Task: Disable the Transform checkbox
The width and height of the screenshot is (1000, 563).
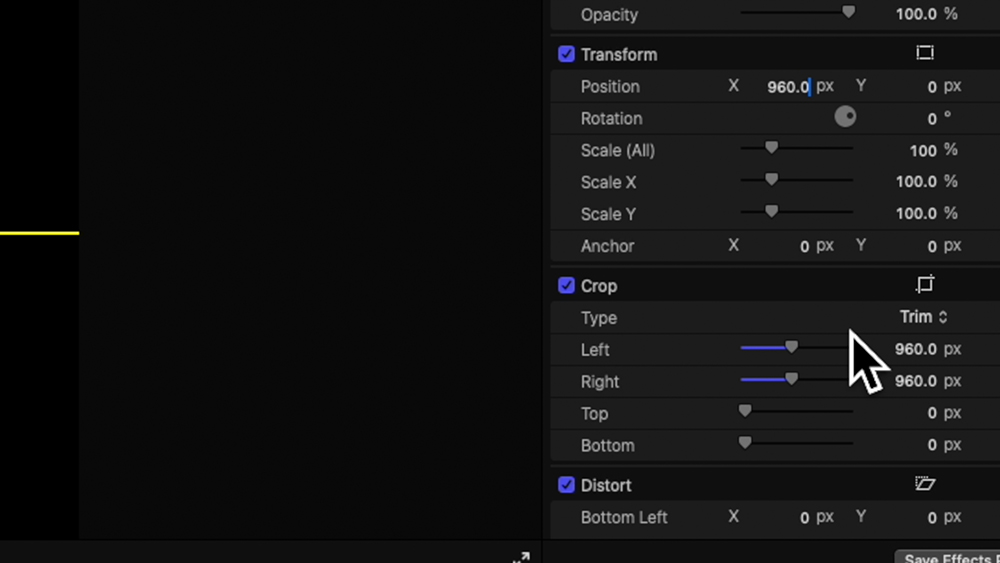Action: 566,54
